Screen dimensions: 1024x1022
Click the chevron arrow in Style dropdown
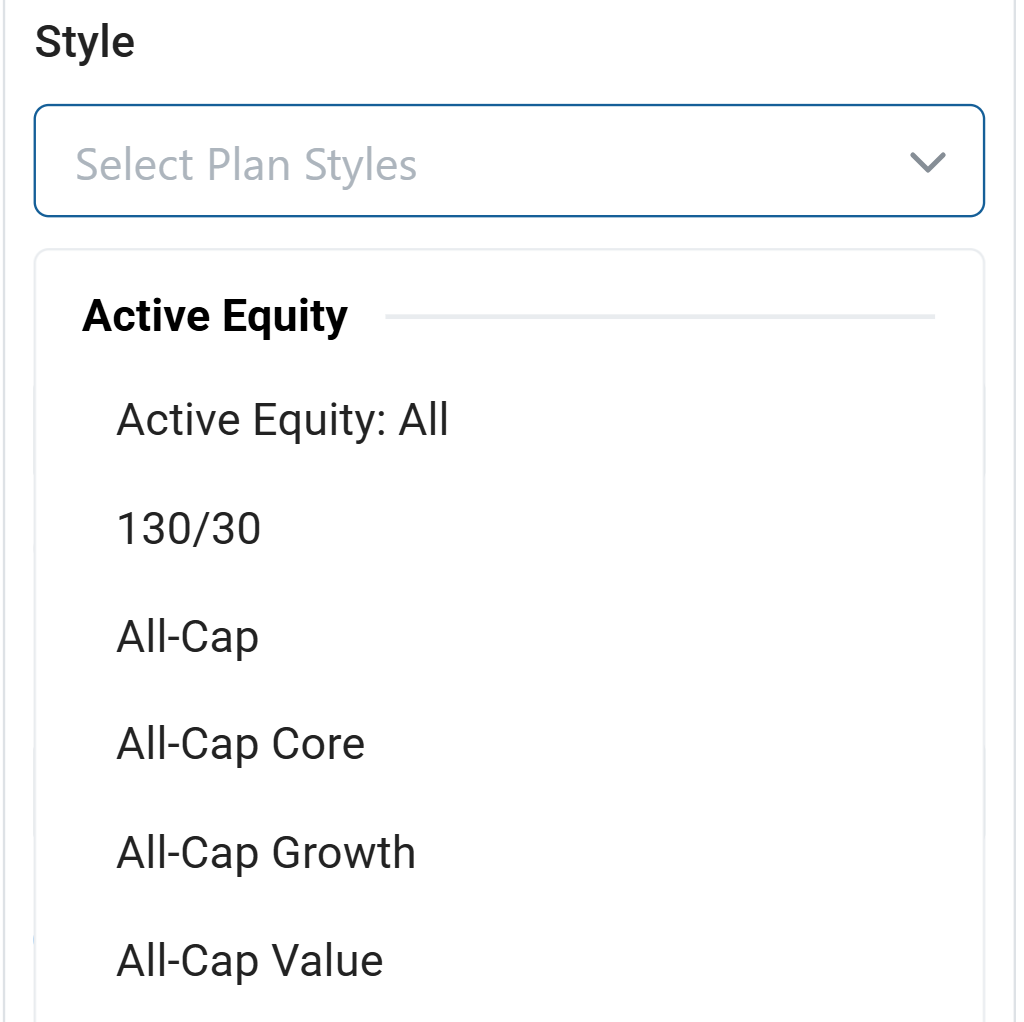coord(928,162)
